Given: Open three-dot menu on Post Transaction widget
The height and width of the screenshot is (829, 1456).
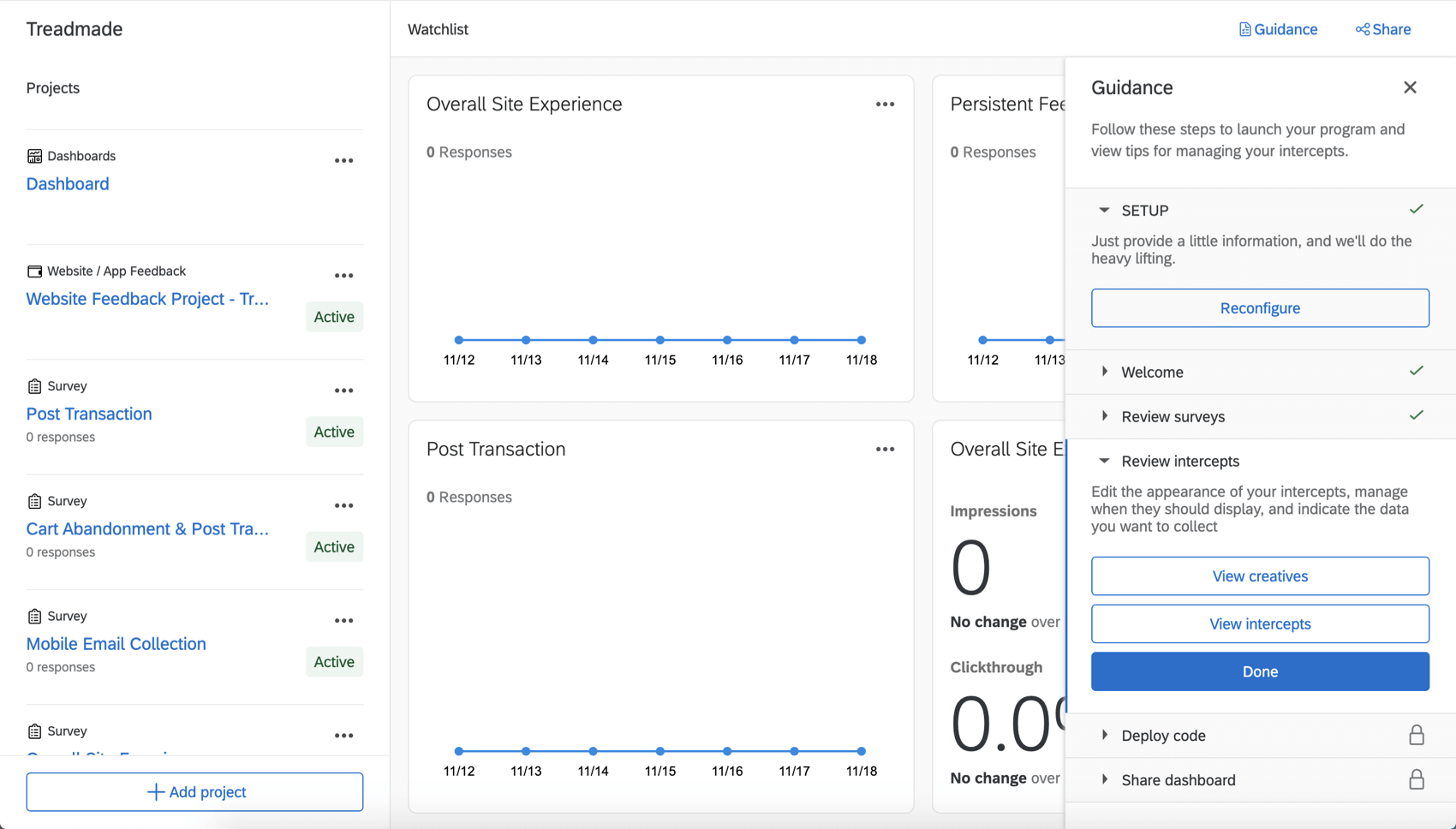Looking at the screenshot, I should 885,450.
